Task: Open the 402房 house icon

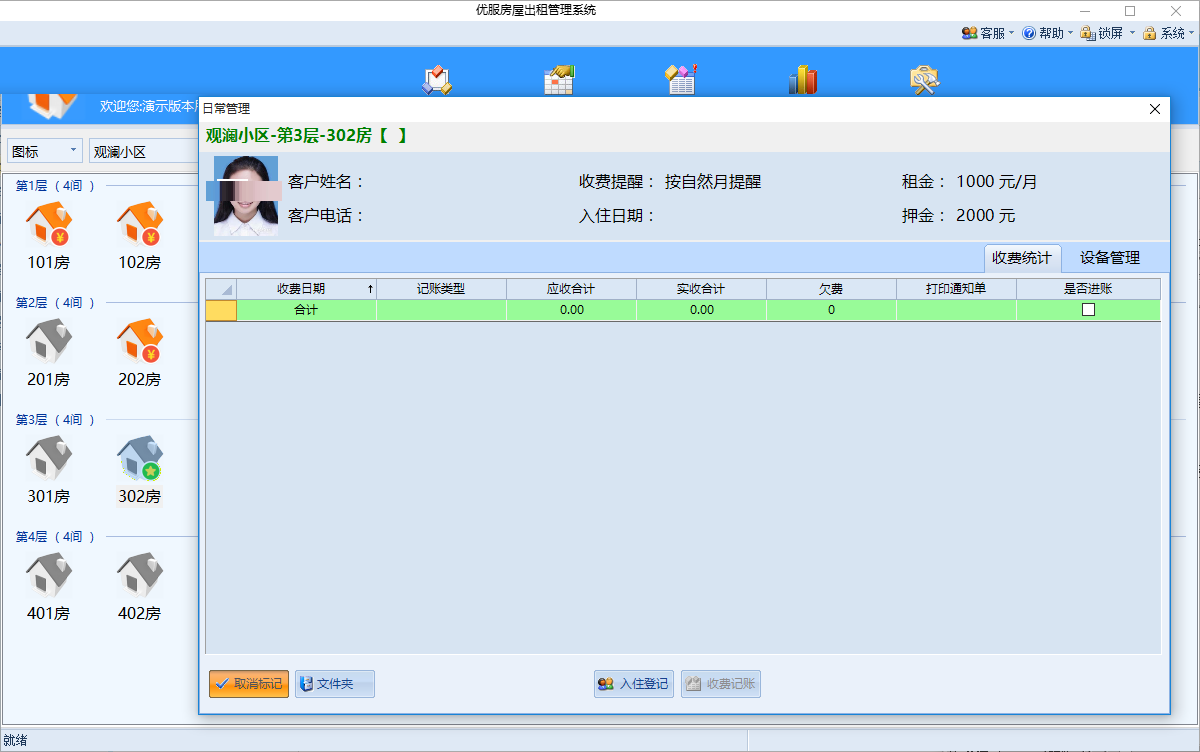Action: coord(139,576)
